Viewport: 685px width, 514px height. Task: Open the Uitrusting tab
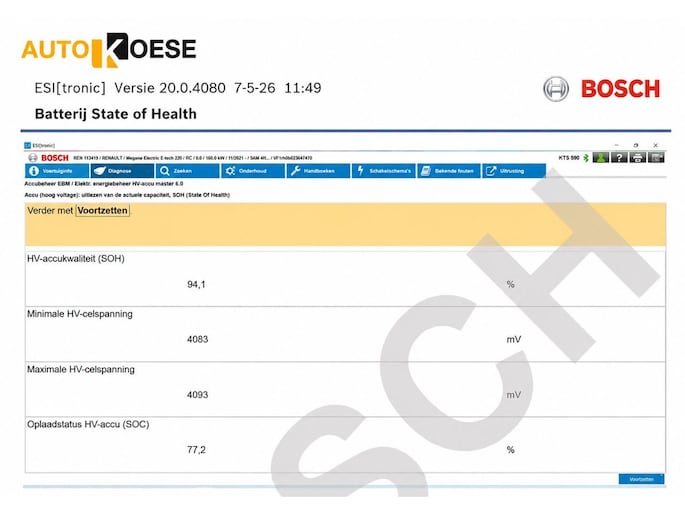tap(514, 171)
